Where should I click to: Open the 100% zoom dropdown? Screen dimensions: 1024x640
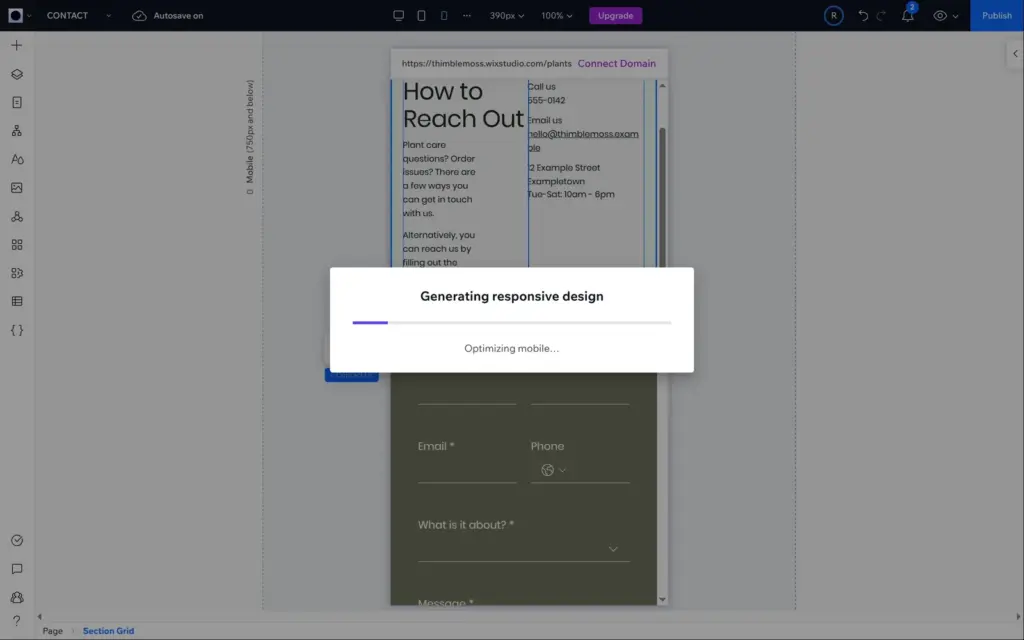coord(556,16)
